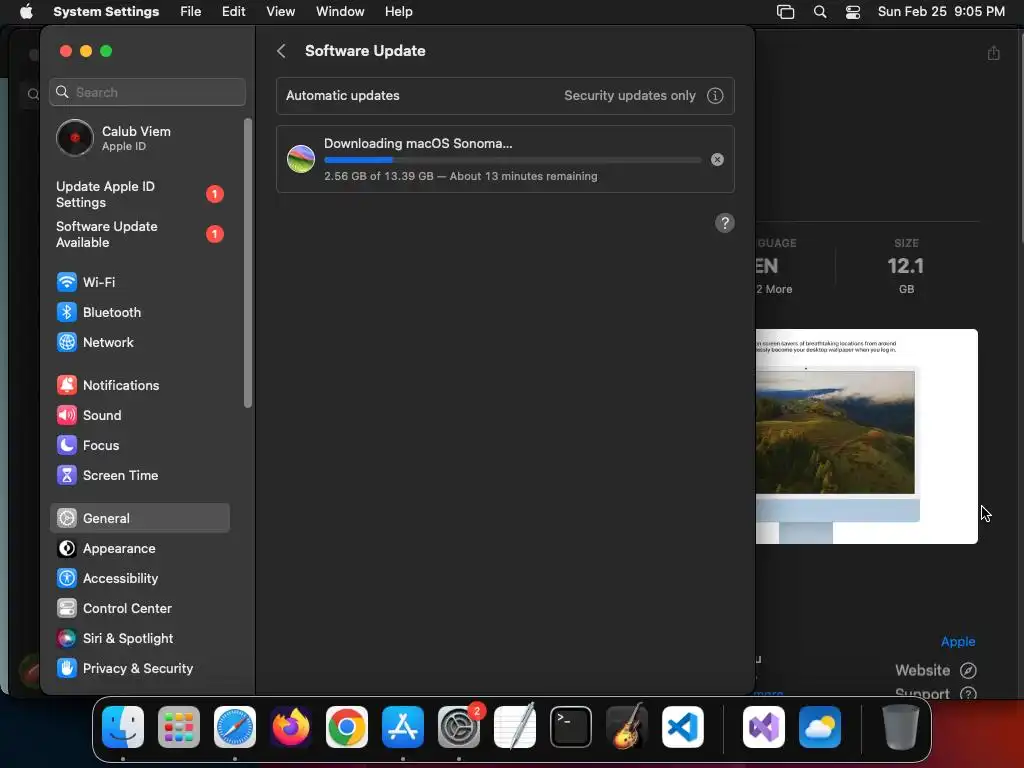Open Visual Studio Code from Dock
Viewport: 1024px width, 768px height.
point(682,727)
